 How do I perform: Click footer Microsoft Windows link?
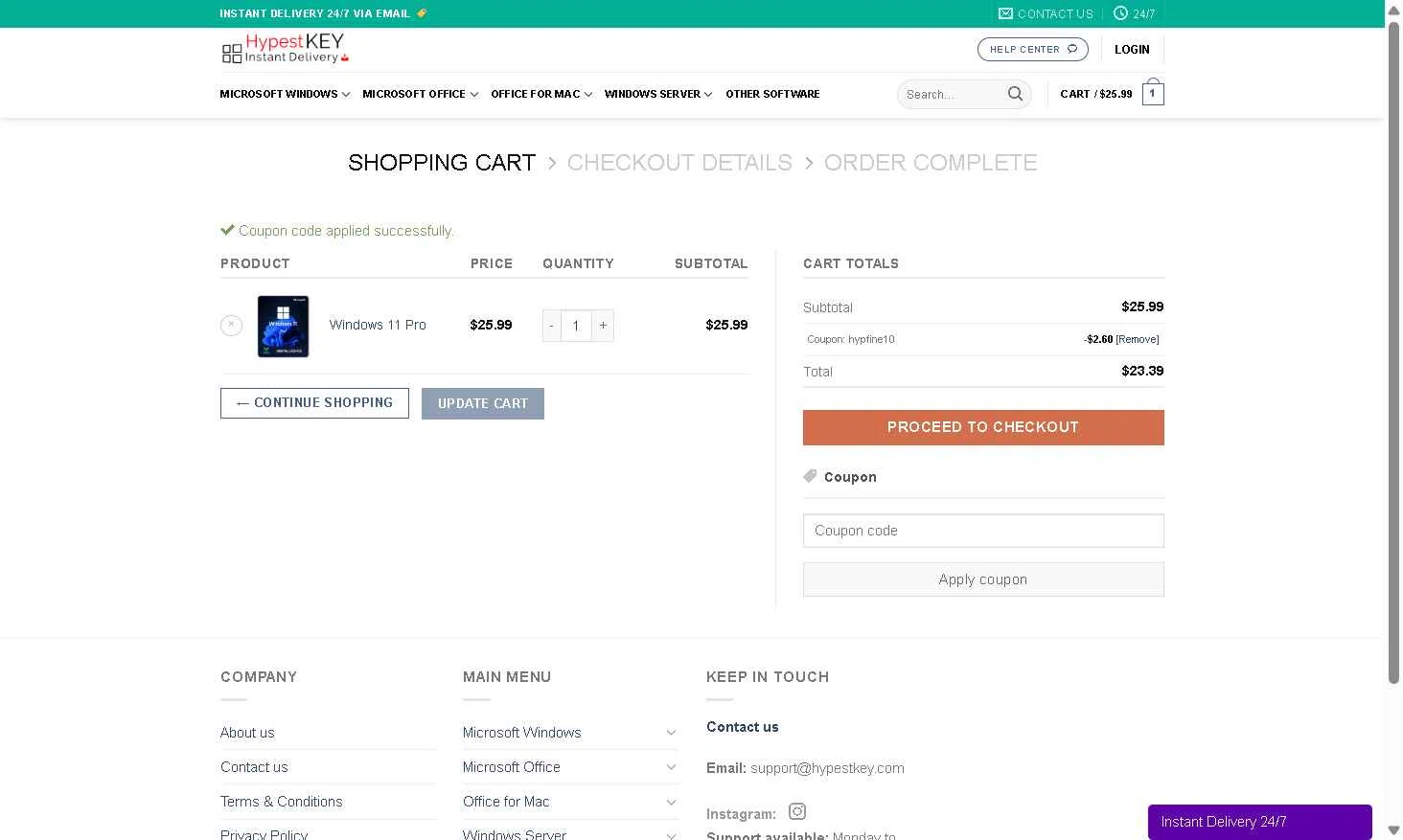521,733
